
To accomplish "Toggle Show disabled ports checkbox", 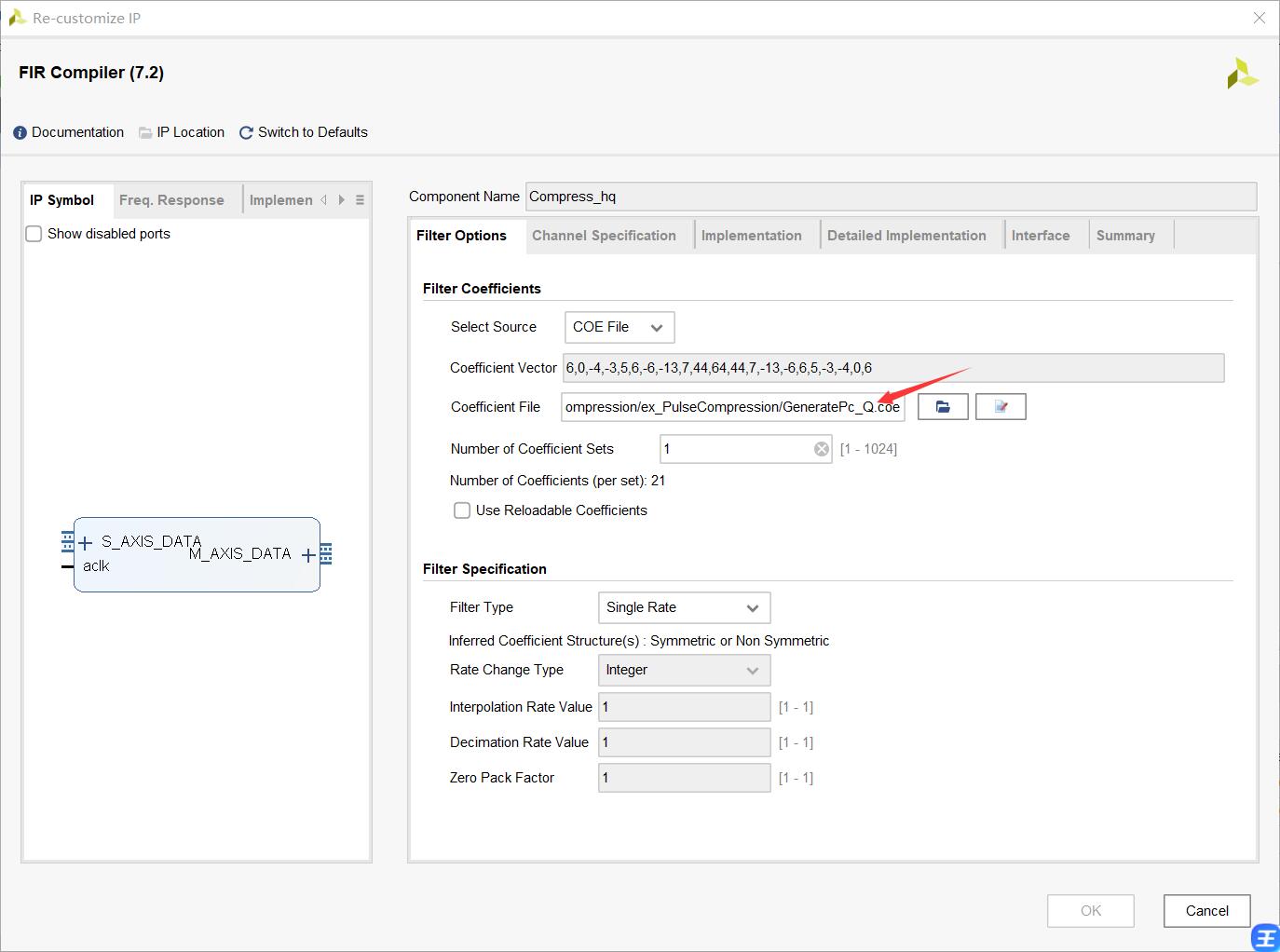I will (34, 234).
